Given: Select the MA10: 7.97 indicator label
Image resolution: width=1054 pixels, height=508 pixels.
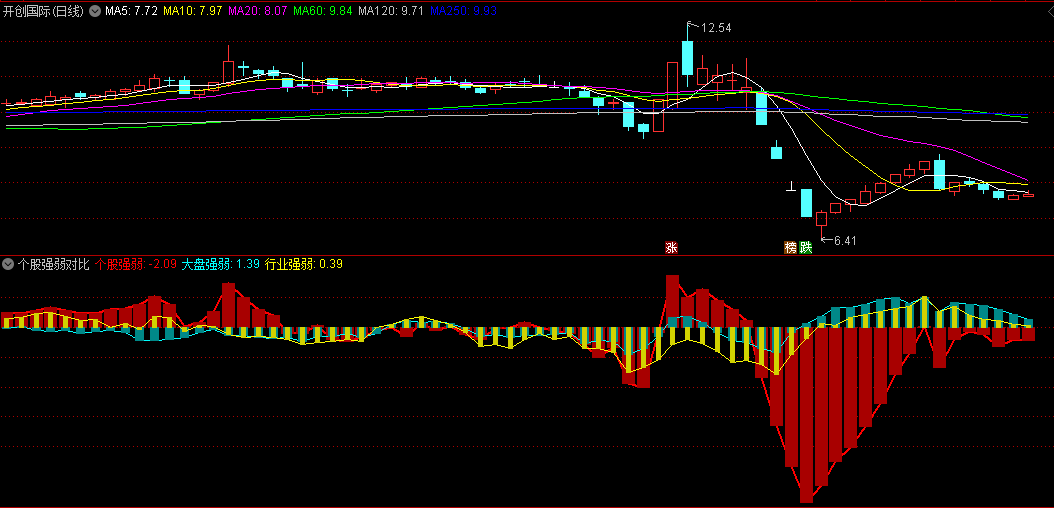Looking at the screenshot, I should click(194, 11).
